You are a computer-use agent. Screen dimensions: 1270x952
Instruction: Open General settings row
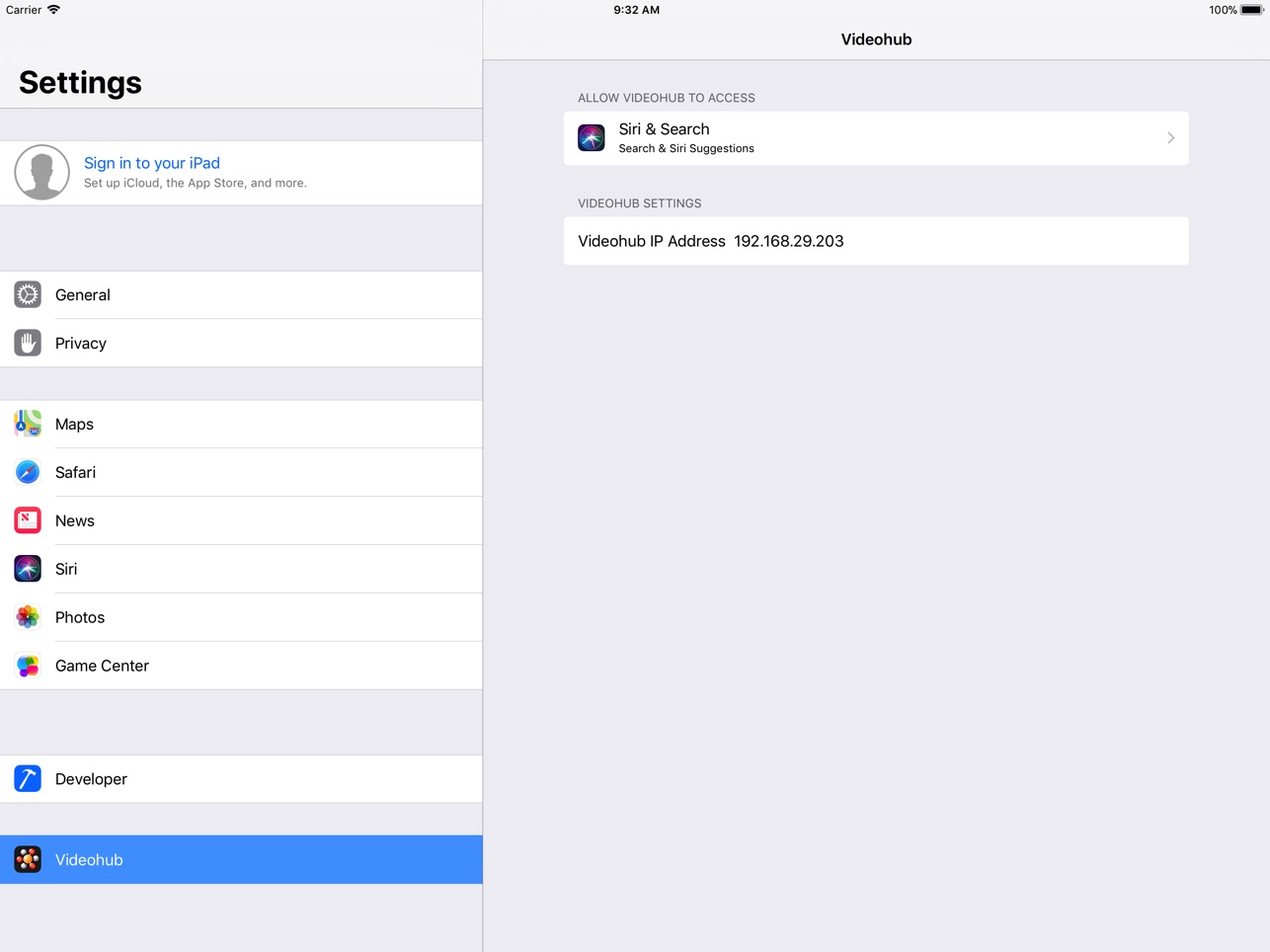(241, 294)
